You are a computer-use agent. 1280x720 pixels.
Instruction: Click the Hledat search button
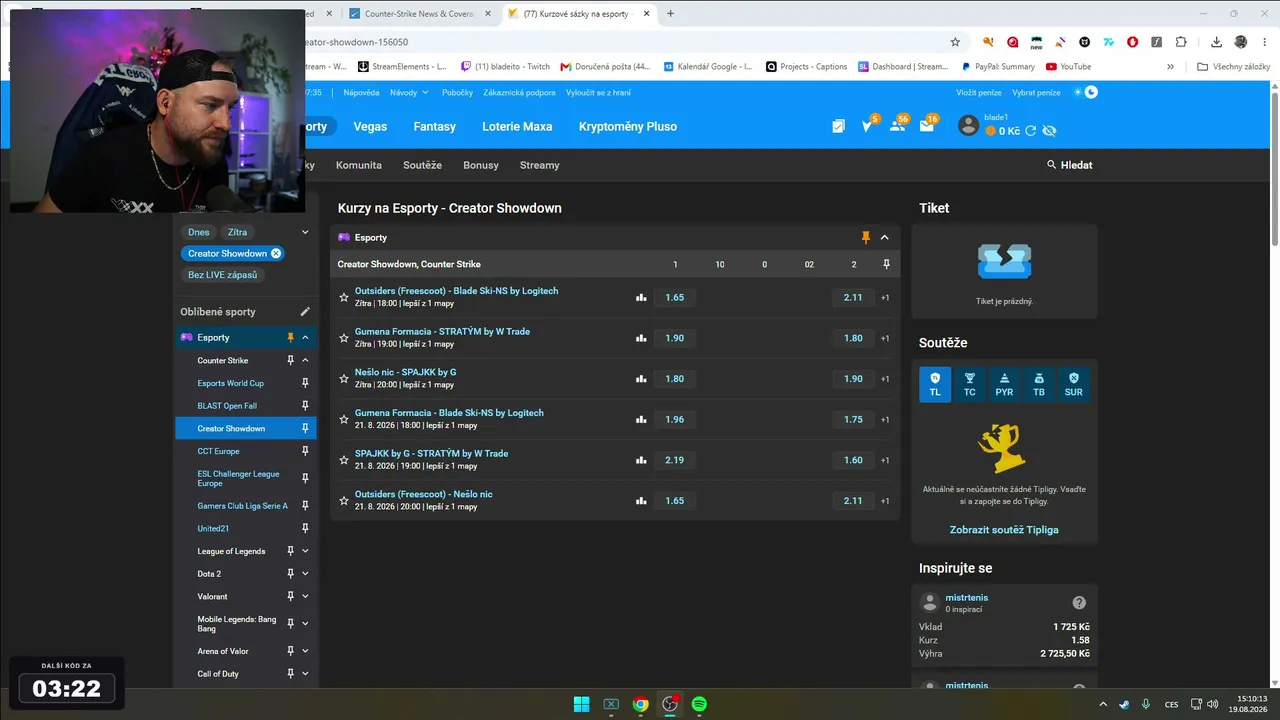point(1069,165)
